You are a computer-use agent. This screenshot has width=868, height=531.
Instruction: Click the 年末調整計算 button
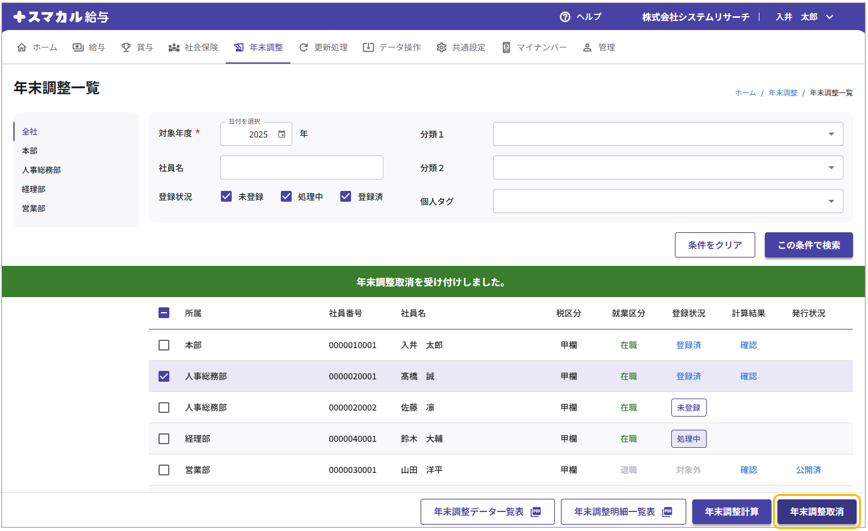tap(731, 512)
